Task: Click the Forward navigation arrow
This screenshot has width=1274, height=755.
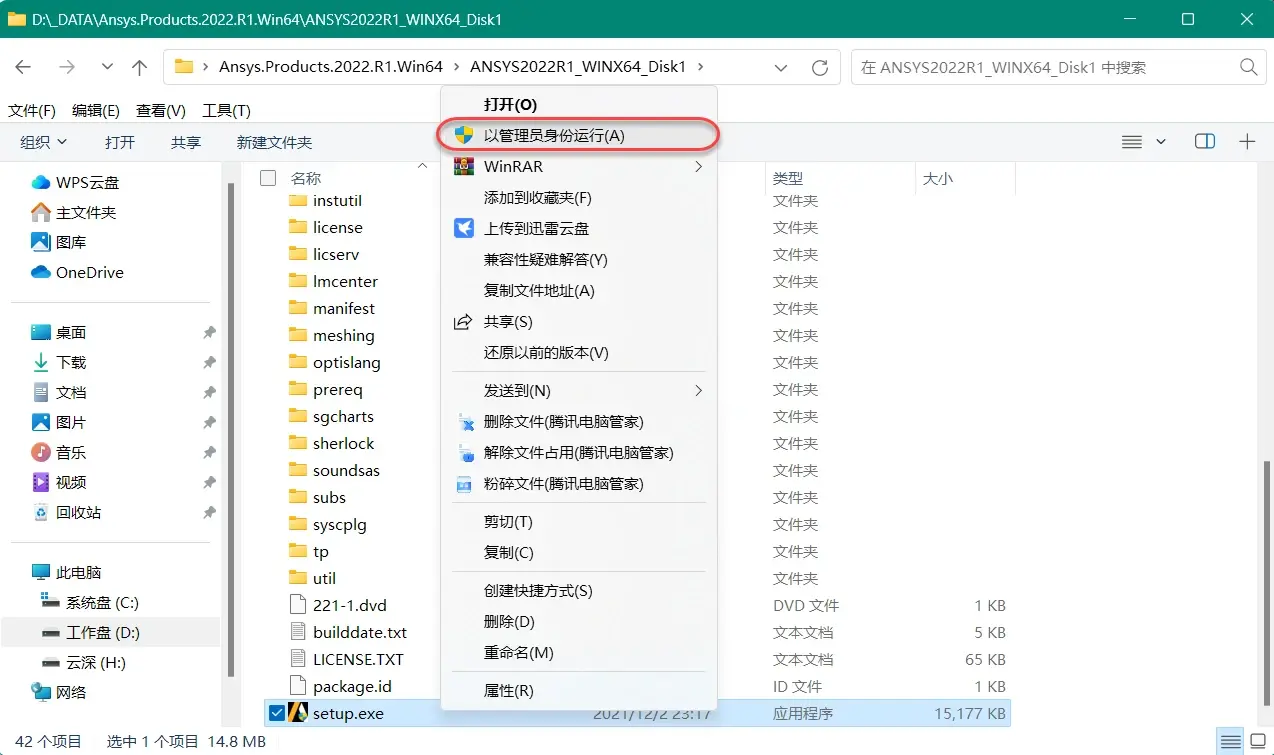Action: click(66, 67)
